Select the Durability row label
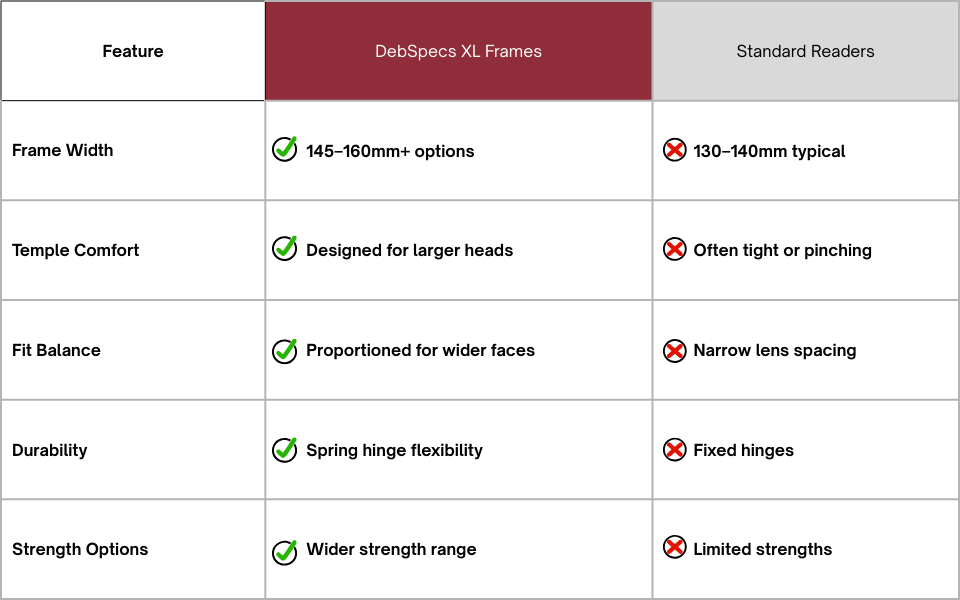960x600 pixels. pyautogui.click(x=50, y=450)
